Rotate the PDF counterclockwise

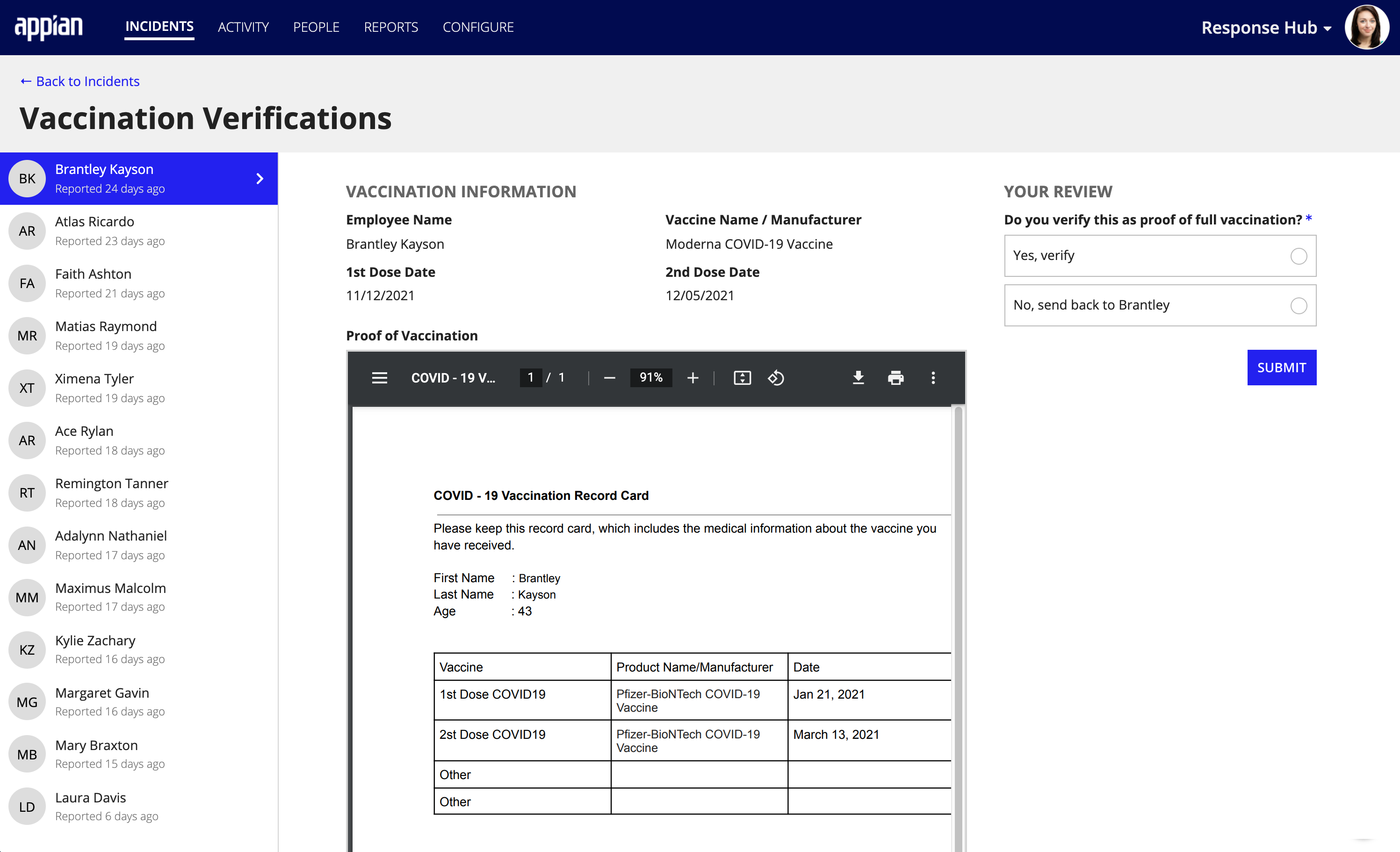click(x=776, y=378)
